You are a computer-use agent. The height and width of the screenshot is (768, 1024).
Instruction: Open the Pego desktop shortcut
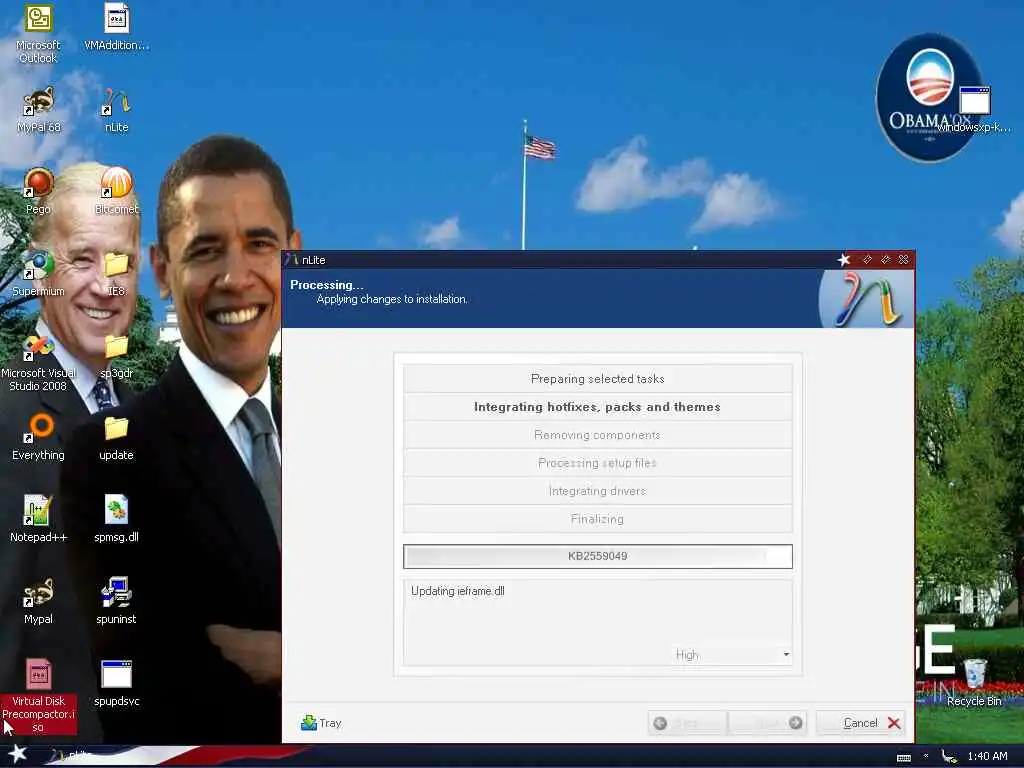(x=38, y=191)
